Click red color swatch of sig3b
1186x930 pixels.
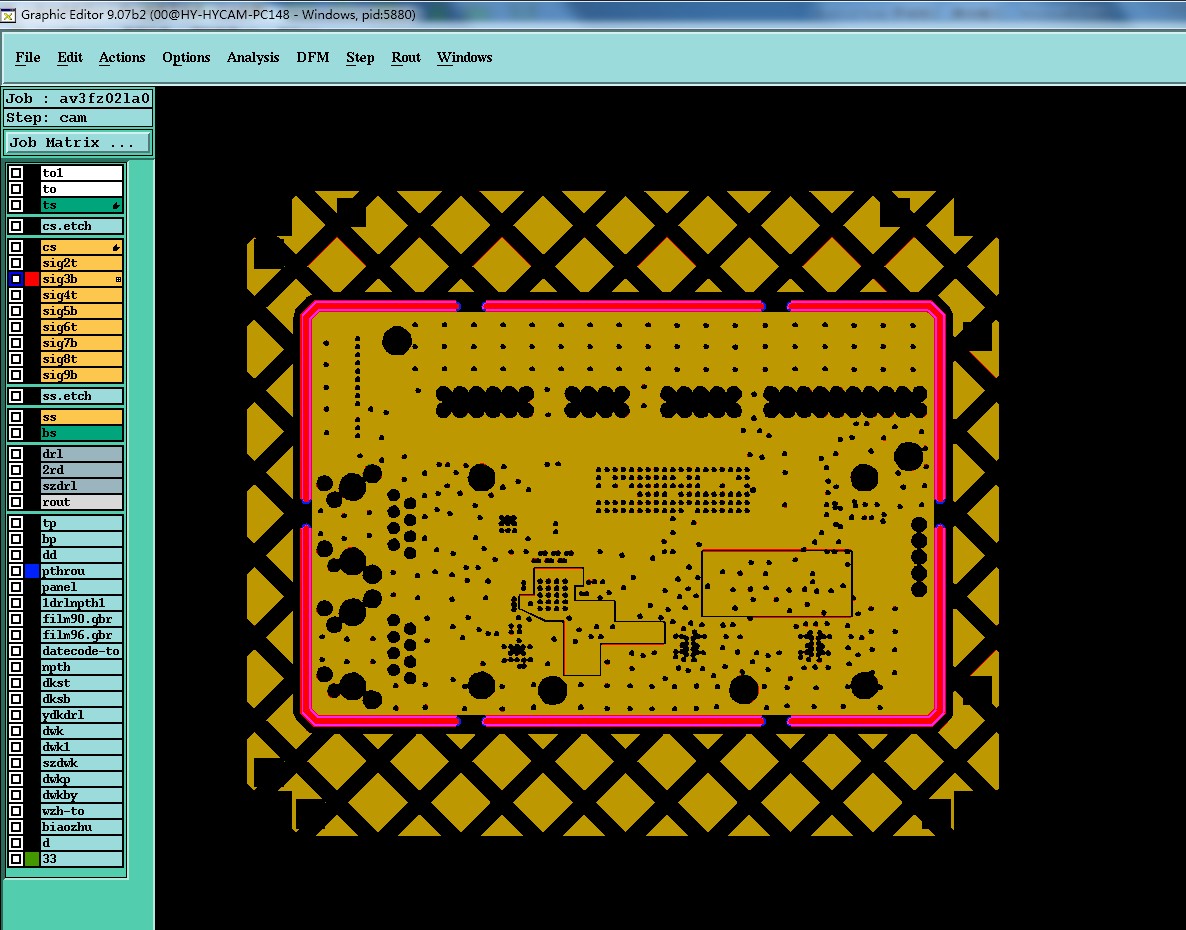[32, 279]
